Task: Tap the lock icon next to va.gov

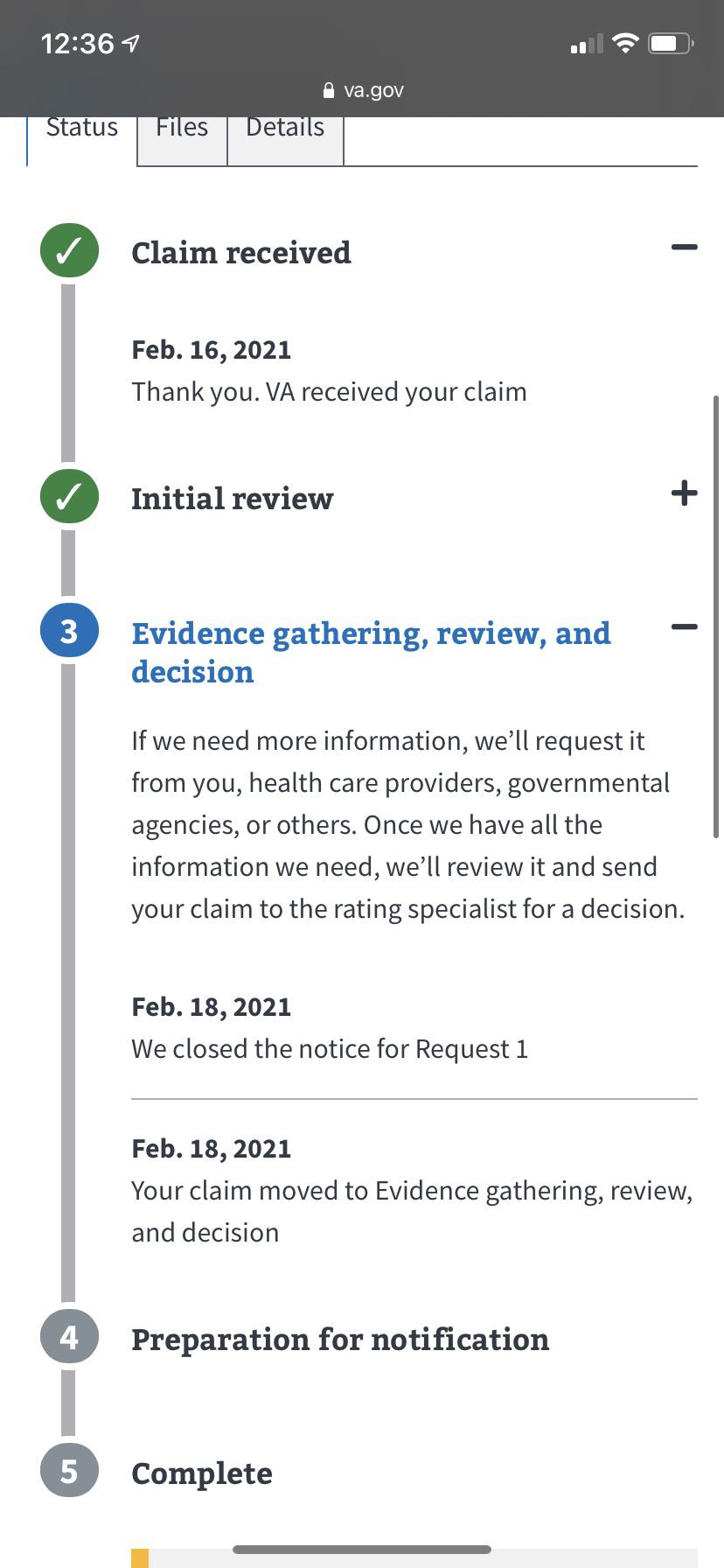Action: tap(329, 90)
